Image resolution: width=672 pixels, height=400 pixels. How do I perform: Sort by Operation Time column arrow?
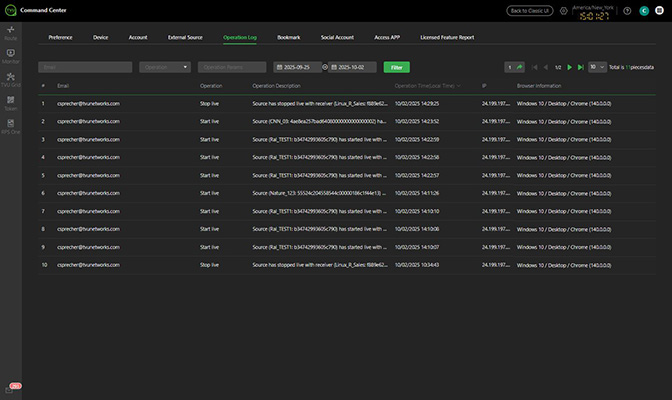(x=459, y=86)
